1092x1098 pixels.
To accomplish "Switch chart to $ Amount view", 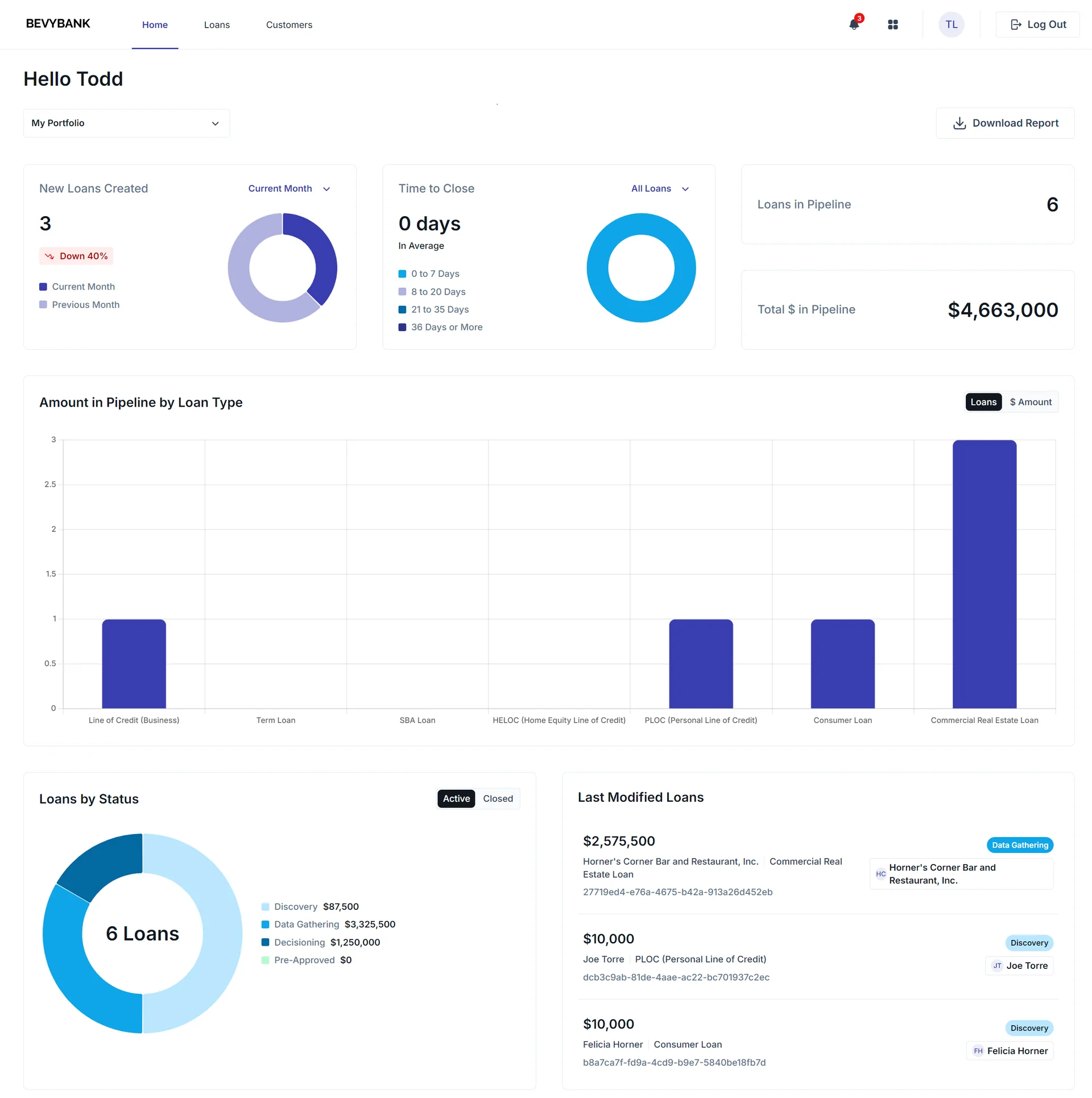I will click(1031, 402).
